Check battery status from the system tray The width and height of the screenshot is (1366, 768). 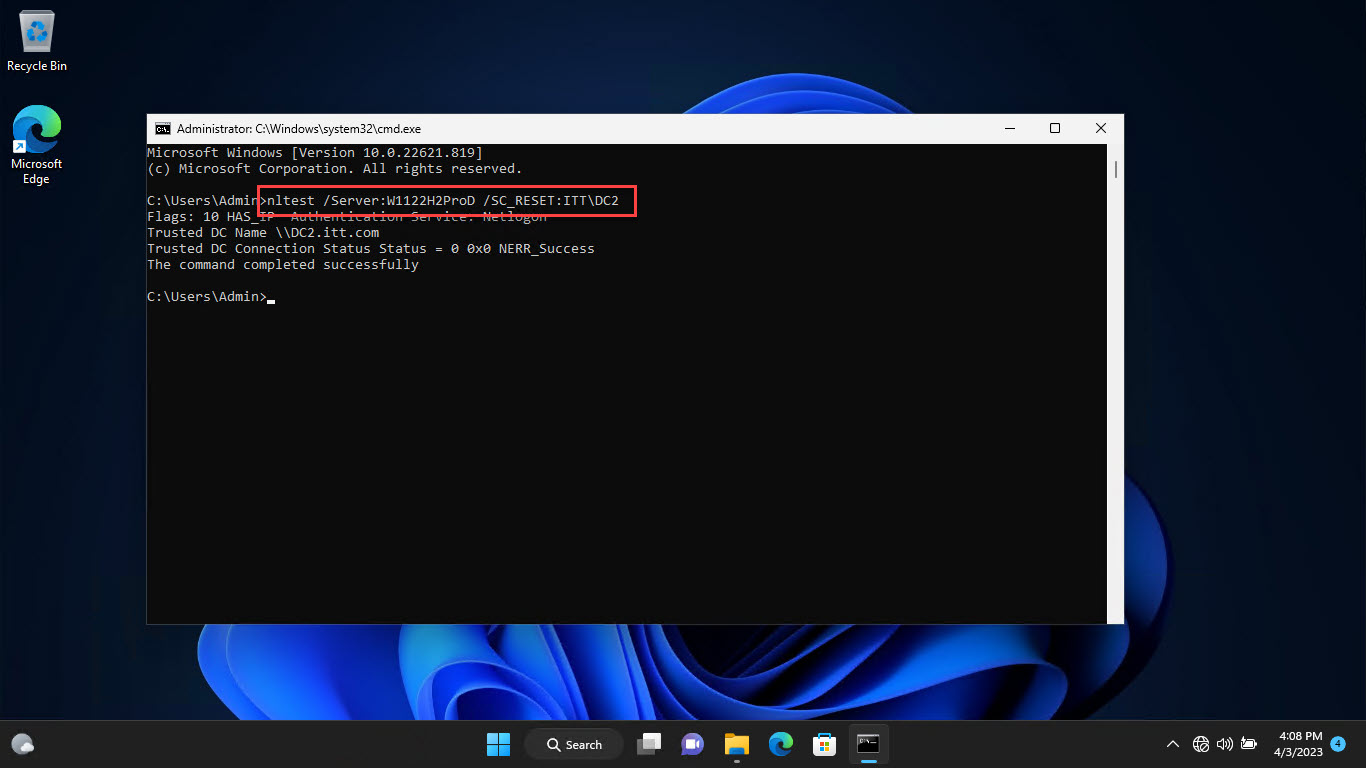[1248, 744]
